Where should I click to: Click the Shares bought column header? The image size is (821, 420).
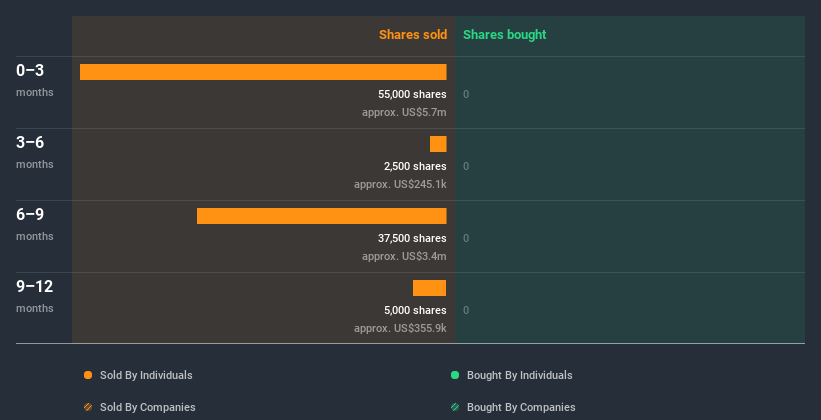point(505,35)
